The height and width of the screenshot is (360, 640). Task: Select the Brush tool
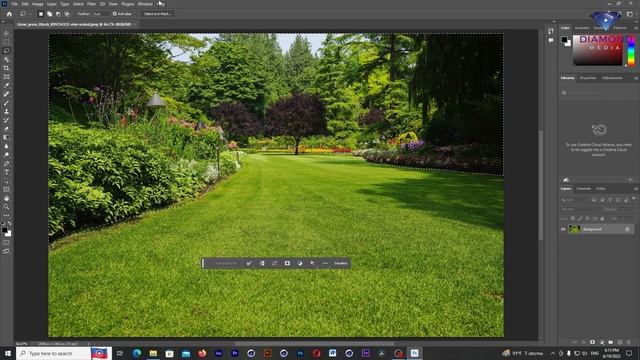point(6,102)
